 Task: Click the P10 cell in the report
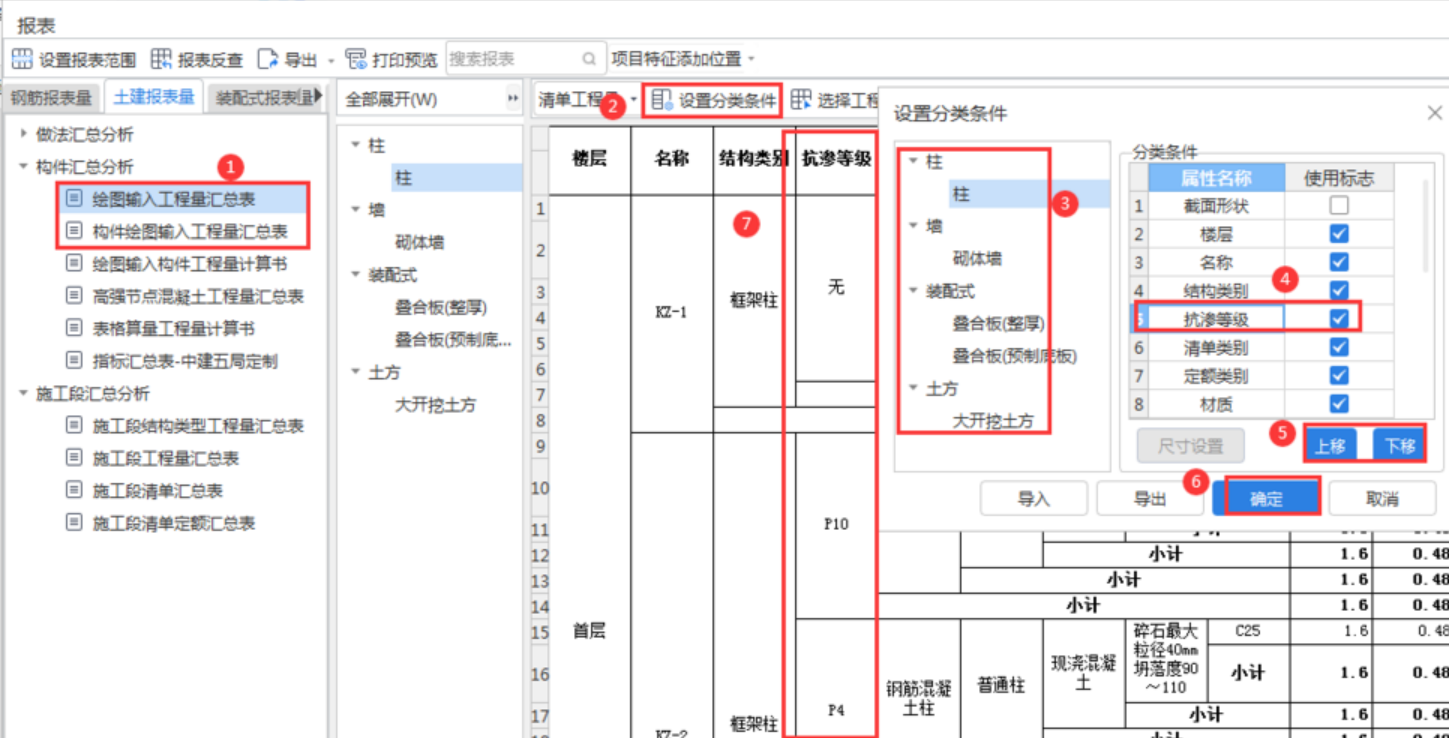click(836, 525)
